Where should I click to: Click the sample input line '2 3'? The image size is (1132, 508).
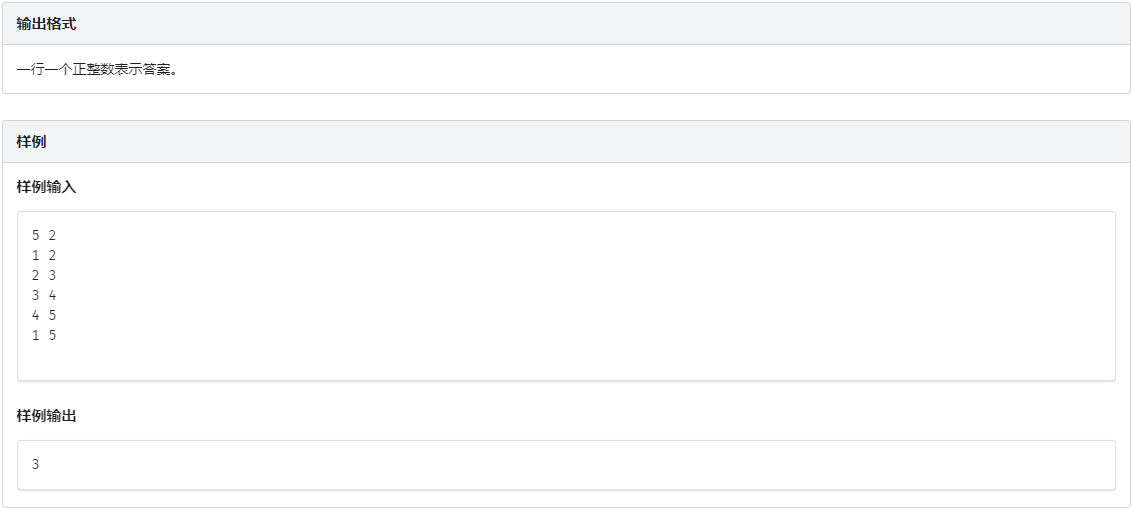pyautogui.click(x=44, y=275)
